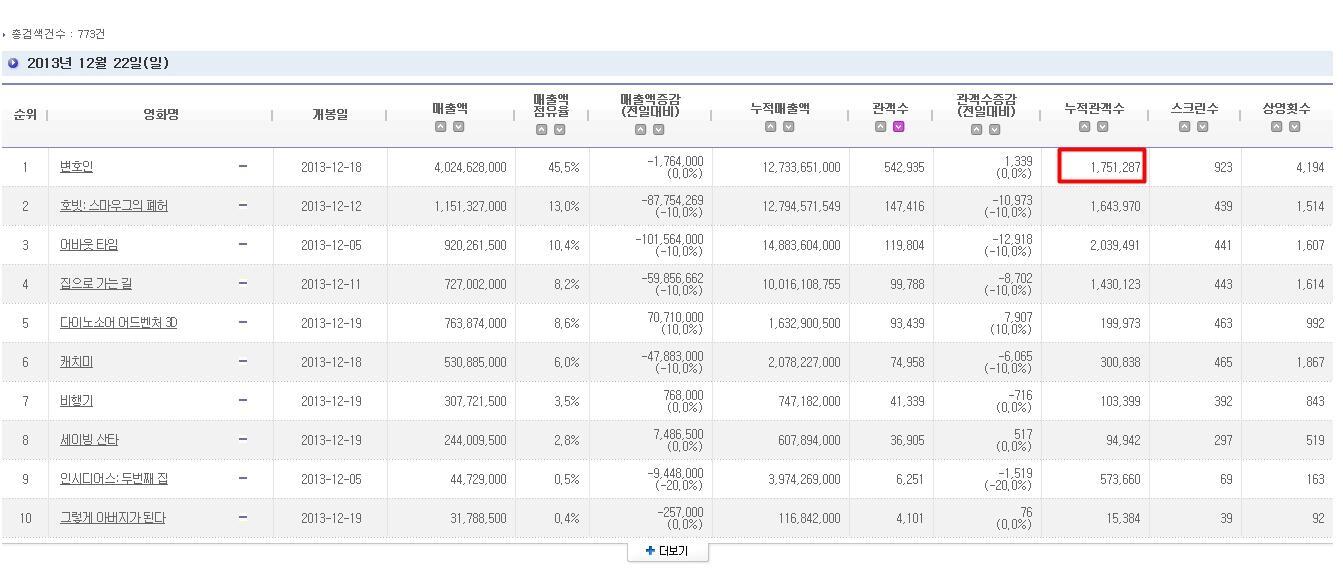Sort 관객수증감 column descending
The image size is (1343, 579).
pyautogui.click(x=995, y=130)
